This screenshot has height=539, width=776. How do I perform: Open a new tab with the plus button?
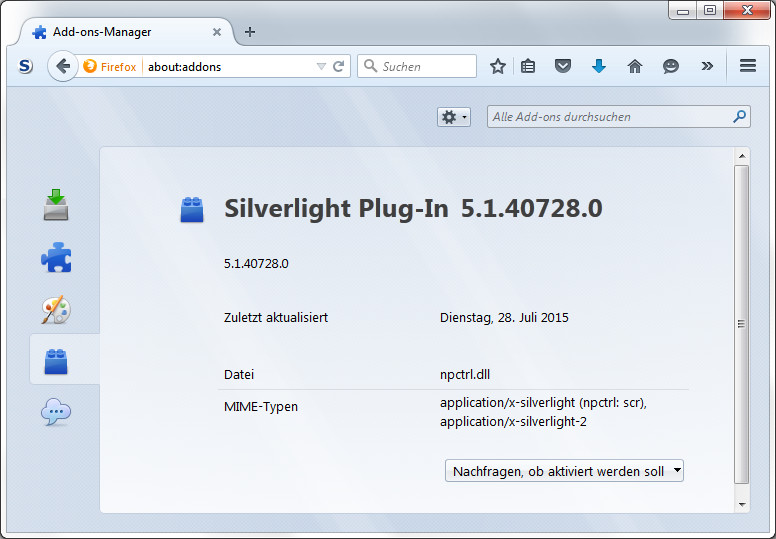tap(250, 32)
